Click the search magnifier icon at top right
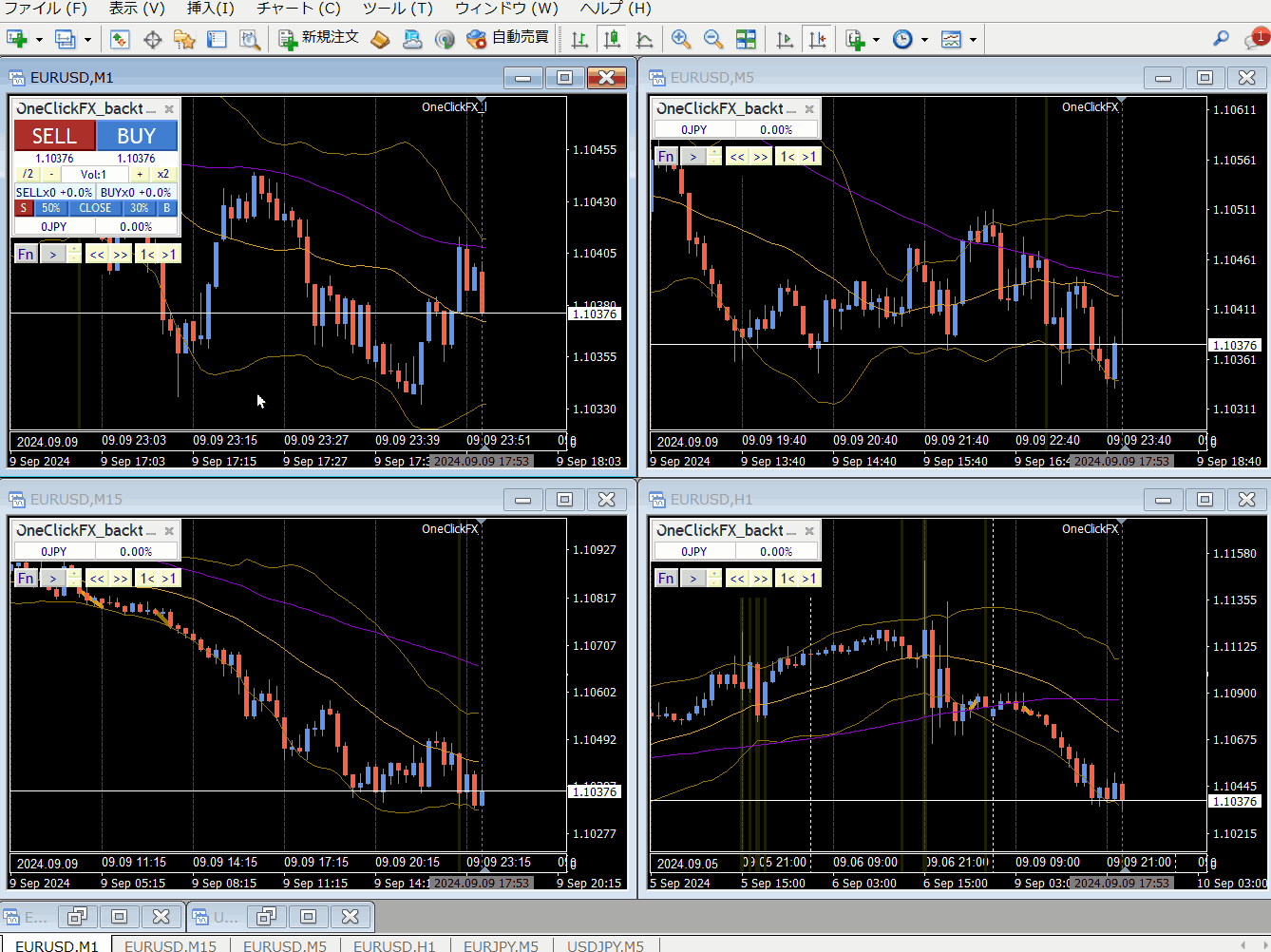Screen dimensions: 1271x952 [1222, 39]
